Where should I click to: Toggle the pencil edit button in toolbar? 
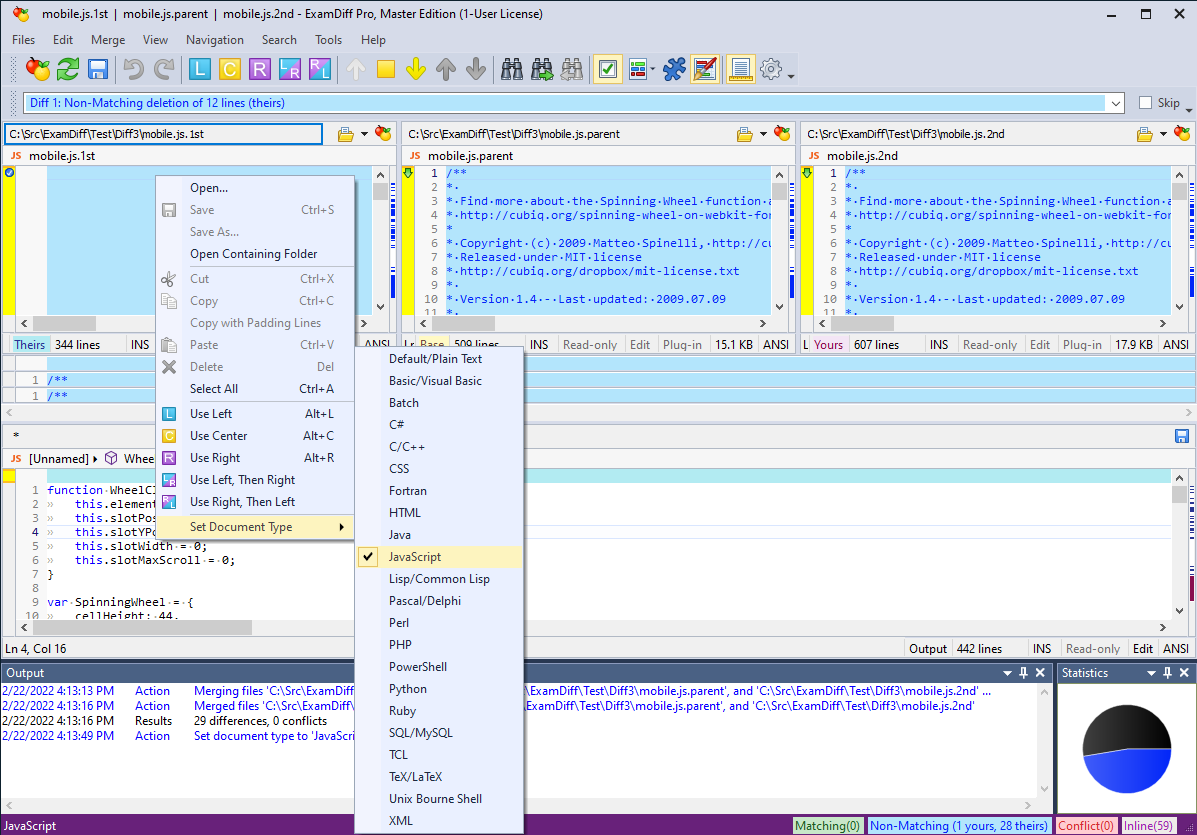(x=705, y=69)
